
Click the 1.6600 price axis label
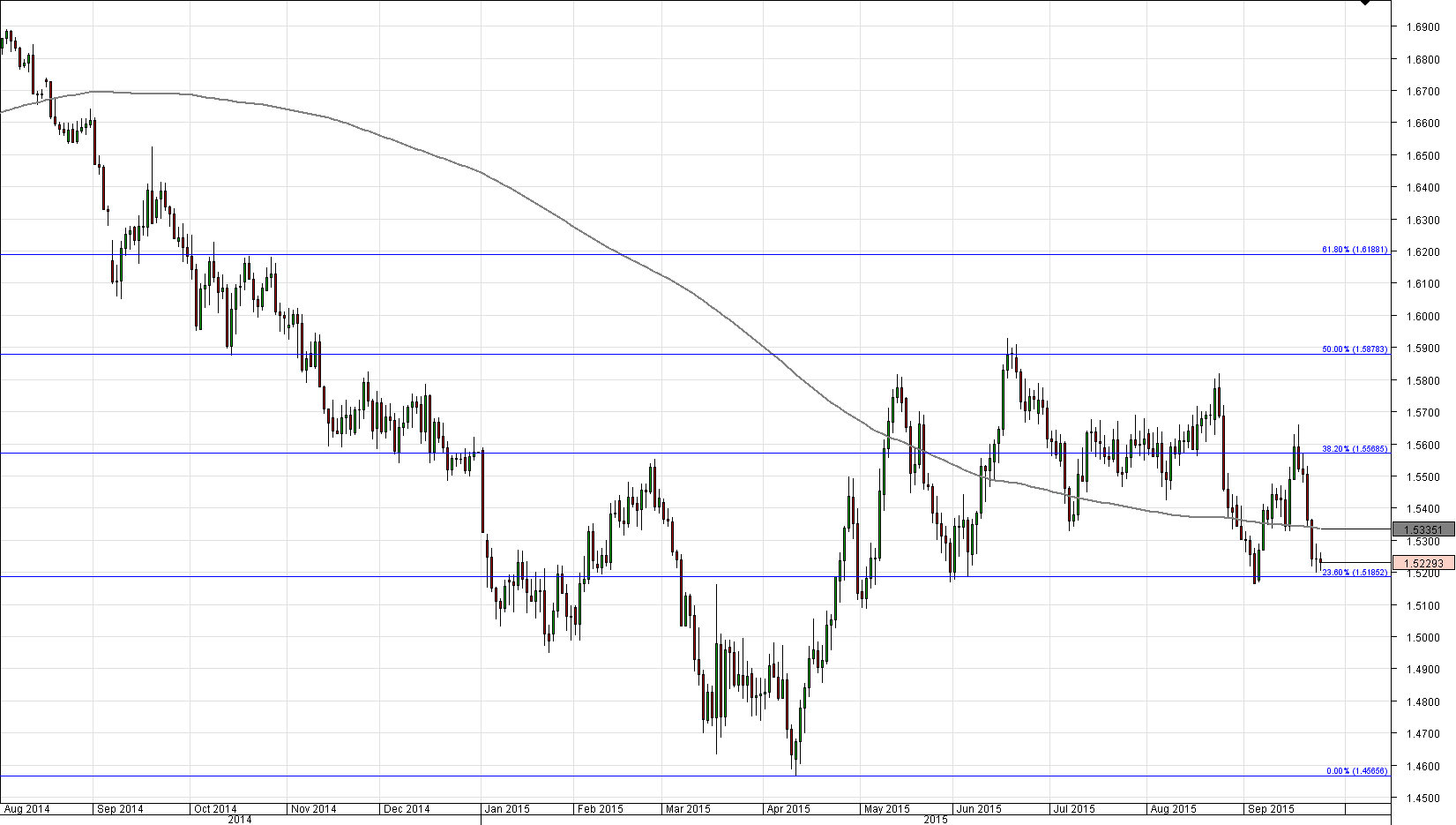tap(1422, 124)
